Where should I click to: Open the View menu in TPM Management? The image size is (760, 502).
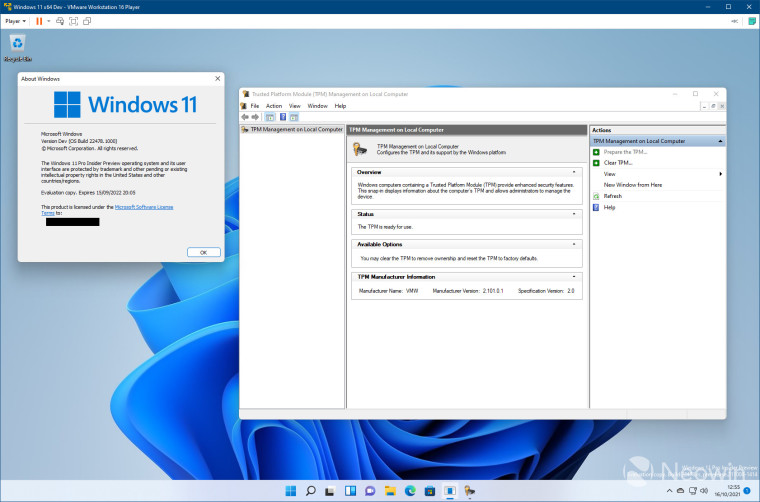(295, 106)
